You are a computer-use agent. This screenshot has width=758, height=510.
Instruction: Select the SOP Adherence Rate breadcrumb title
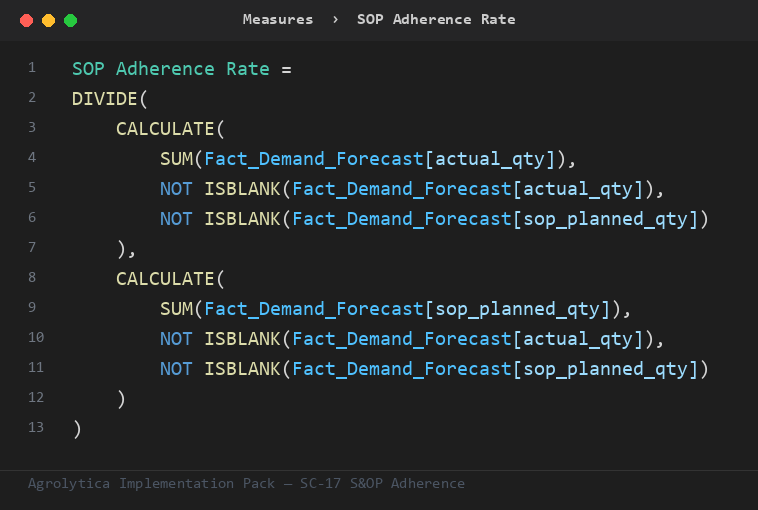[436, 19]
